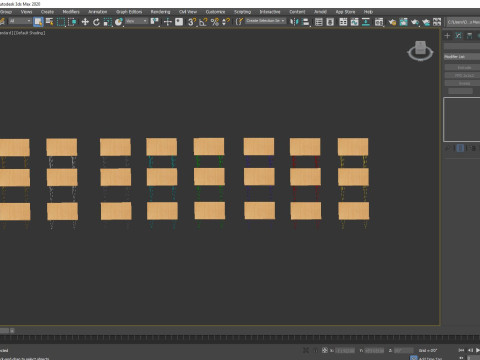Select the Select Object tool
Viewport: 480px width, 360px height.
(x=38, y=22)
